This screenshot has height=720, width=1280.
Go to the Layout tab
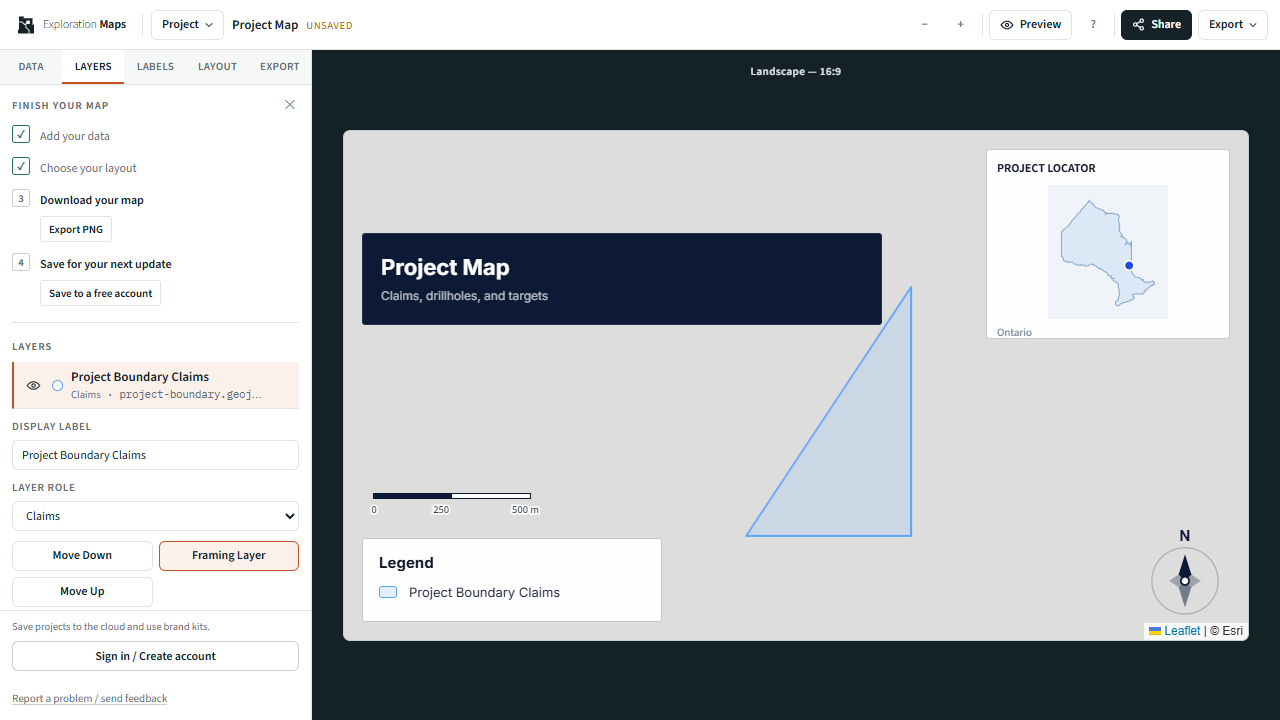217,67
